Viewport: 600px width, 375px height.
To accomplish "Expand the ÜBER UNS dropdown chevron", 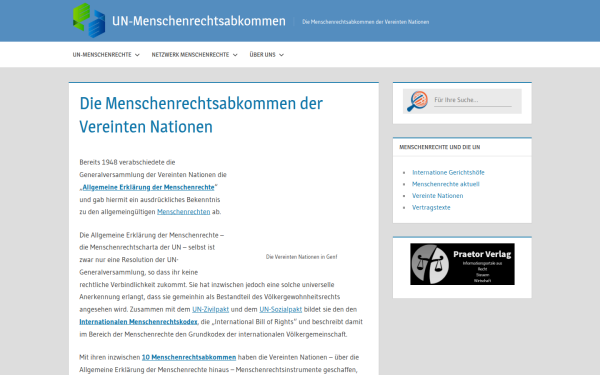I will point(282,55).
